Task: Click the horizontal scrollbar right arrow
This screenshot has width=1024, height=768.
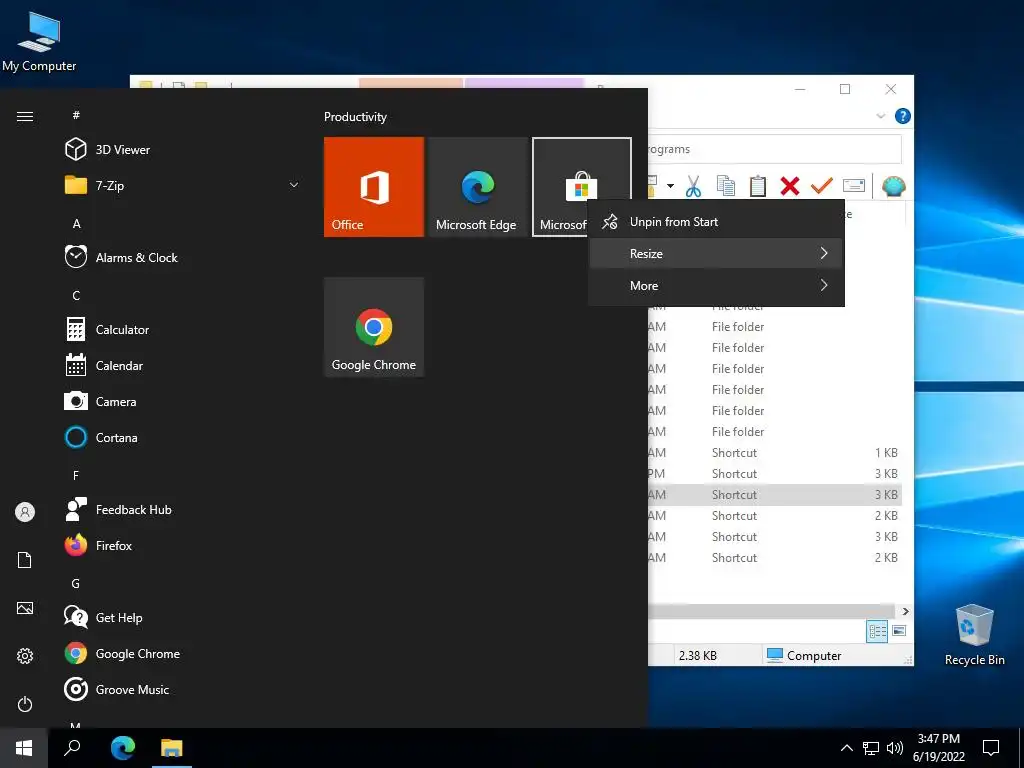Action: [x=905, y=611]
